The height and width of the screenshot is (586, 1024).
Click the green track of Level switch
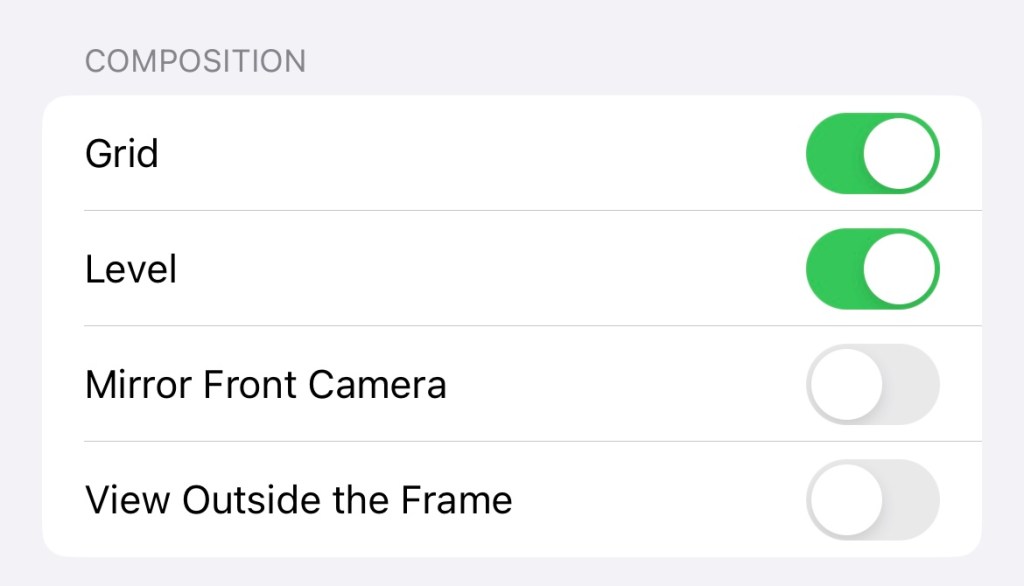point(832,269)
